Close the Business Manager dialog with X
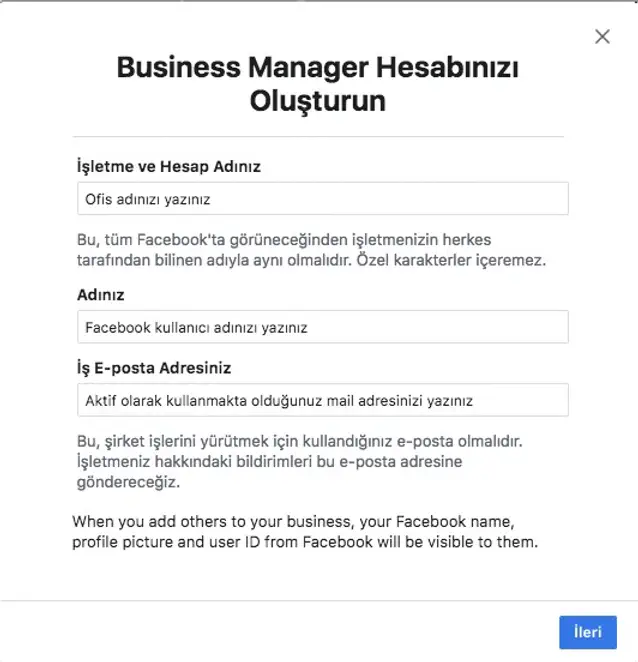Screen dimensions: 638x662 (602, 37)
